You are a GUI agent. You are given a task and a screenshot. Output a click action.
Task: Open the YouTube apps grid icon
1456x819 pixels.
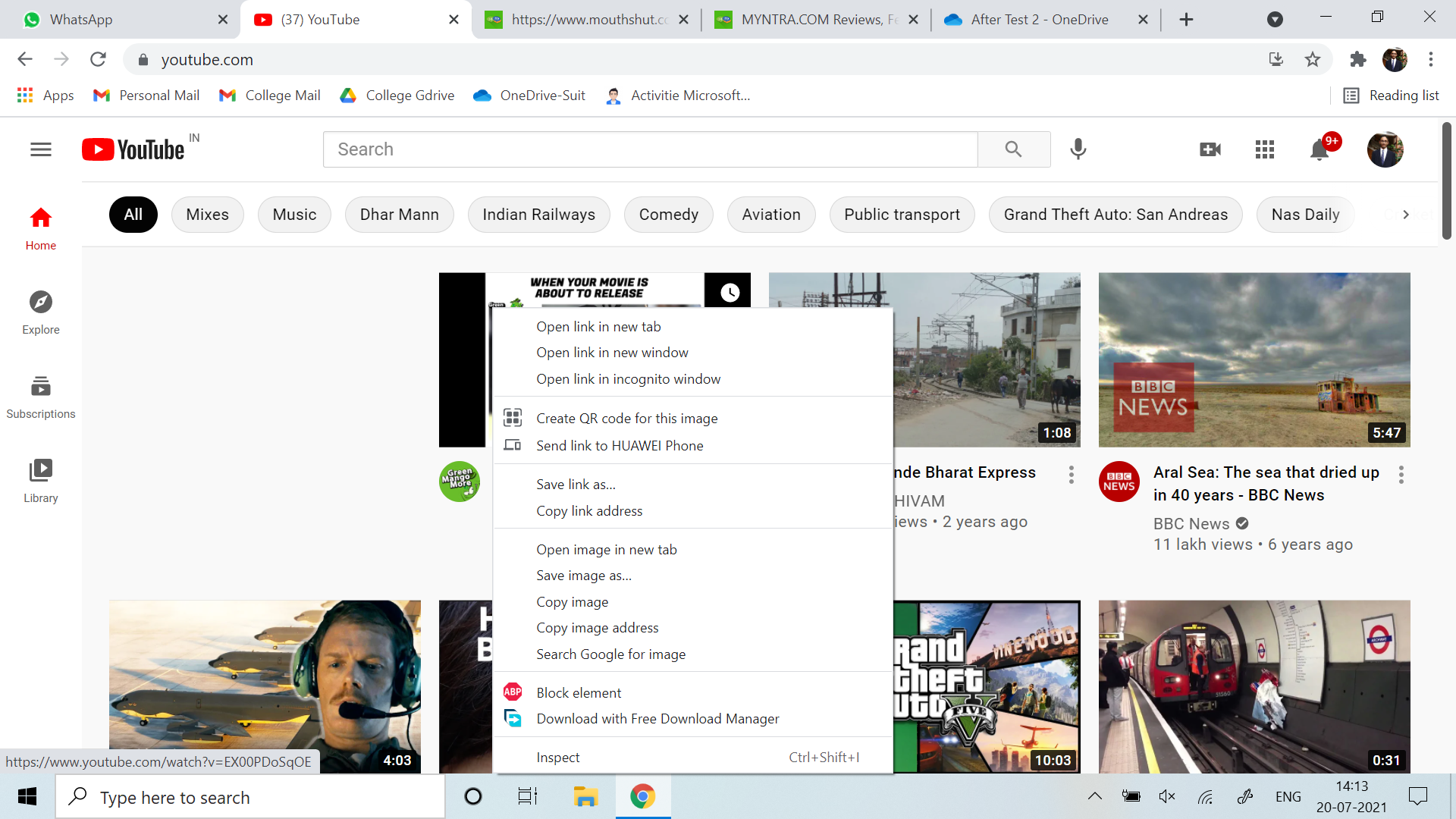1264,149
